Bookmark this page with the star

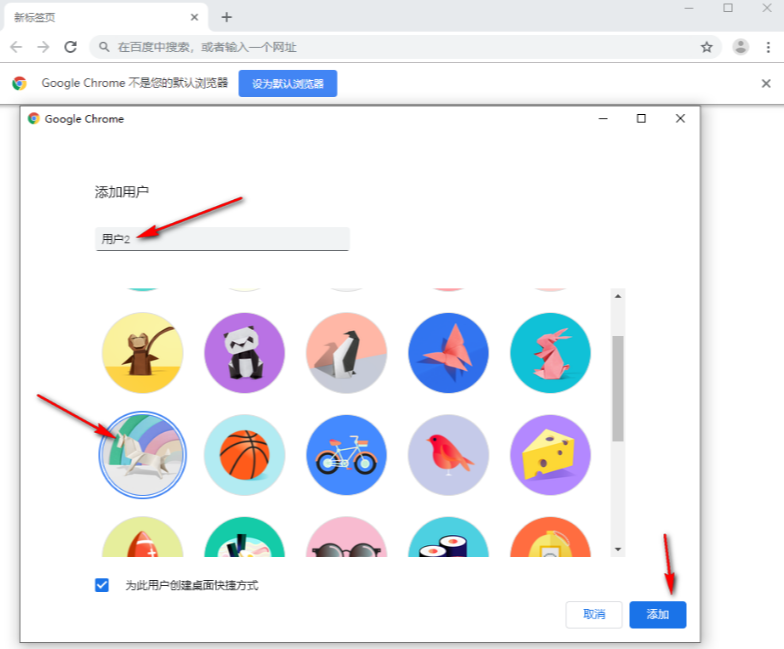(706, 47)
